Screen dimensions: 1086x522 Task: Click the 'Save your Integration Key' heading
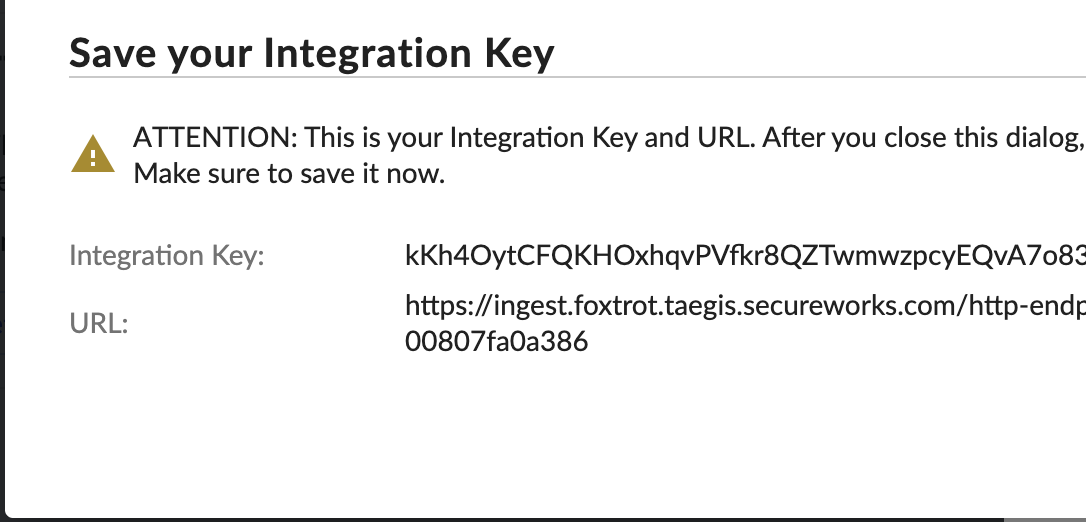pyautogui.click(x=312, y=53)
